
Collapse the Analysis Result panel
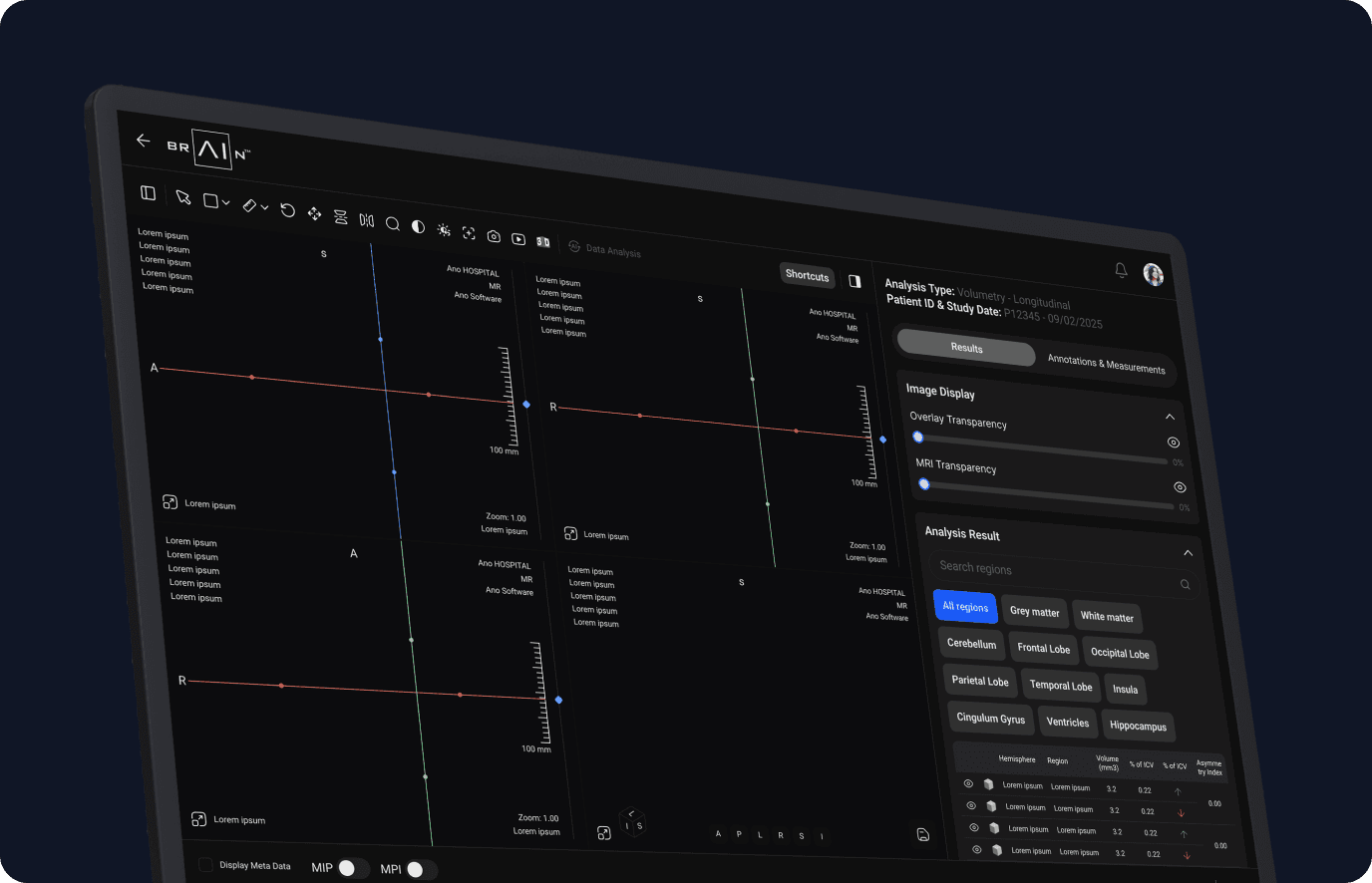coord(1187,553)
